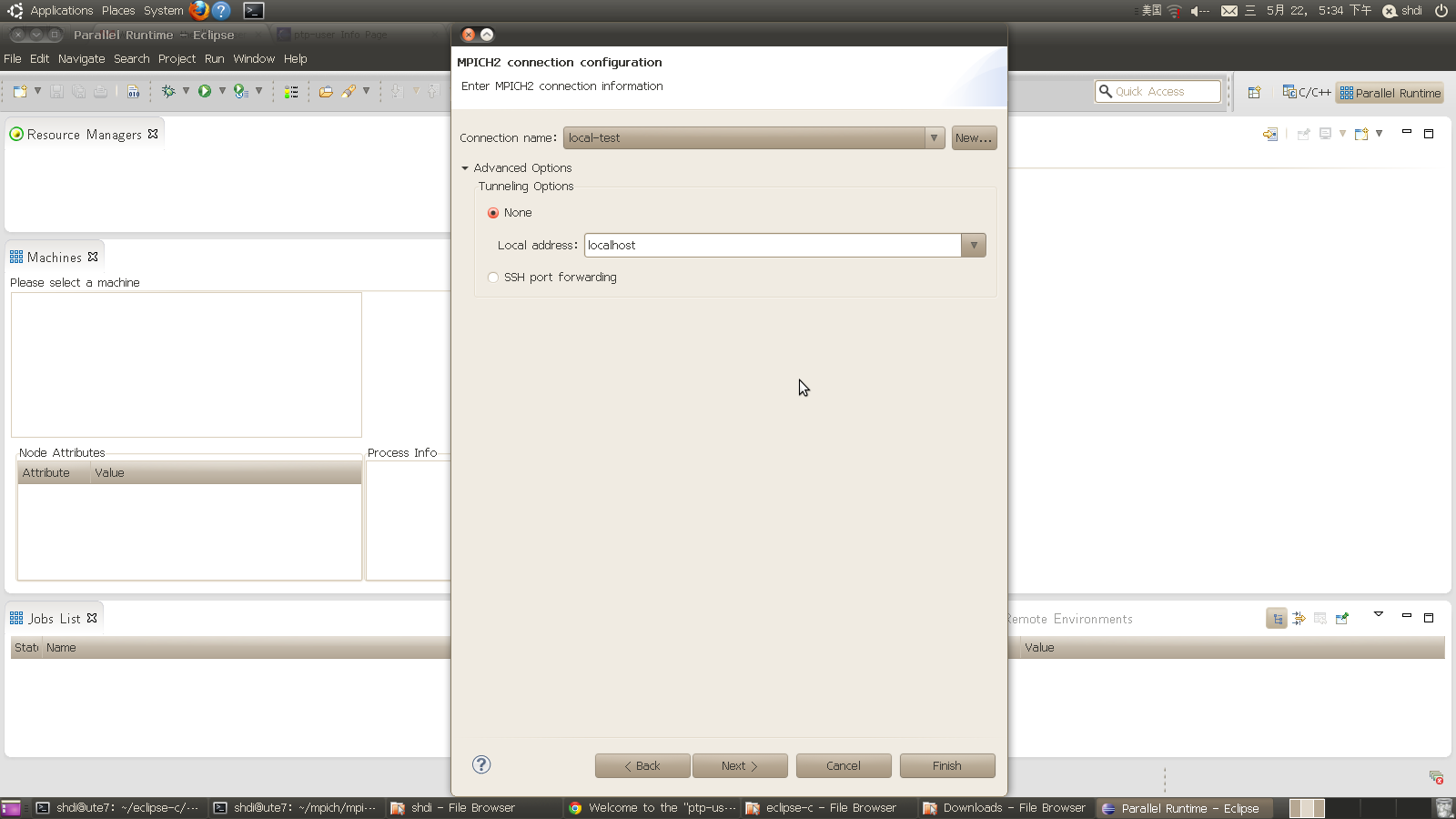
Task: Open the Search flashlight dropdown arrow
Action: [x=366, y=91]
